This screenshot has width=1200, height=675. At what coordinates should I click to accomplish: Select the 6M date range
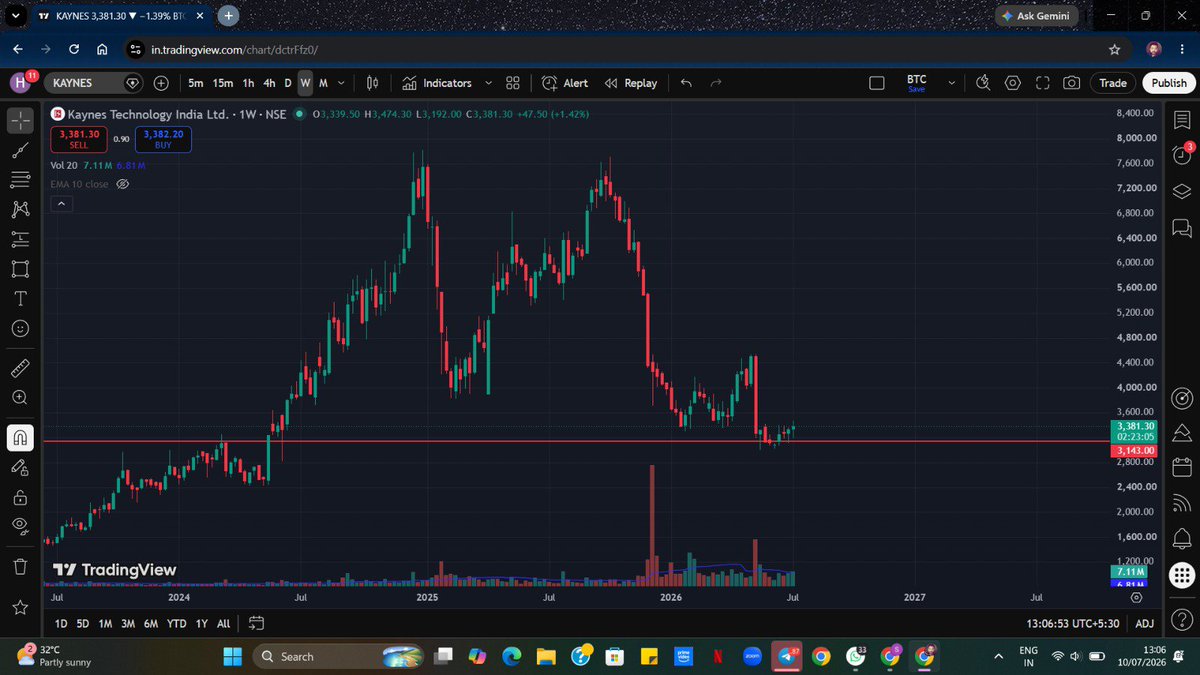tap(150, 624)
